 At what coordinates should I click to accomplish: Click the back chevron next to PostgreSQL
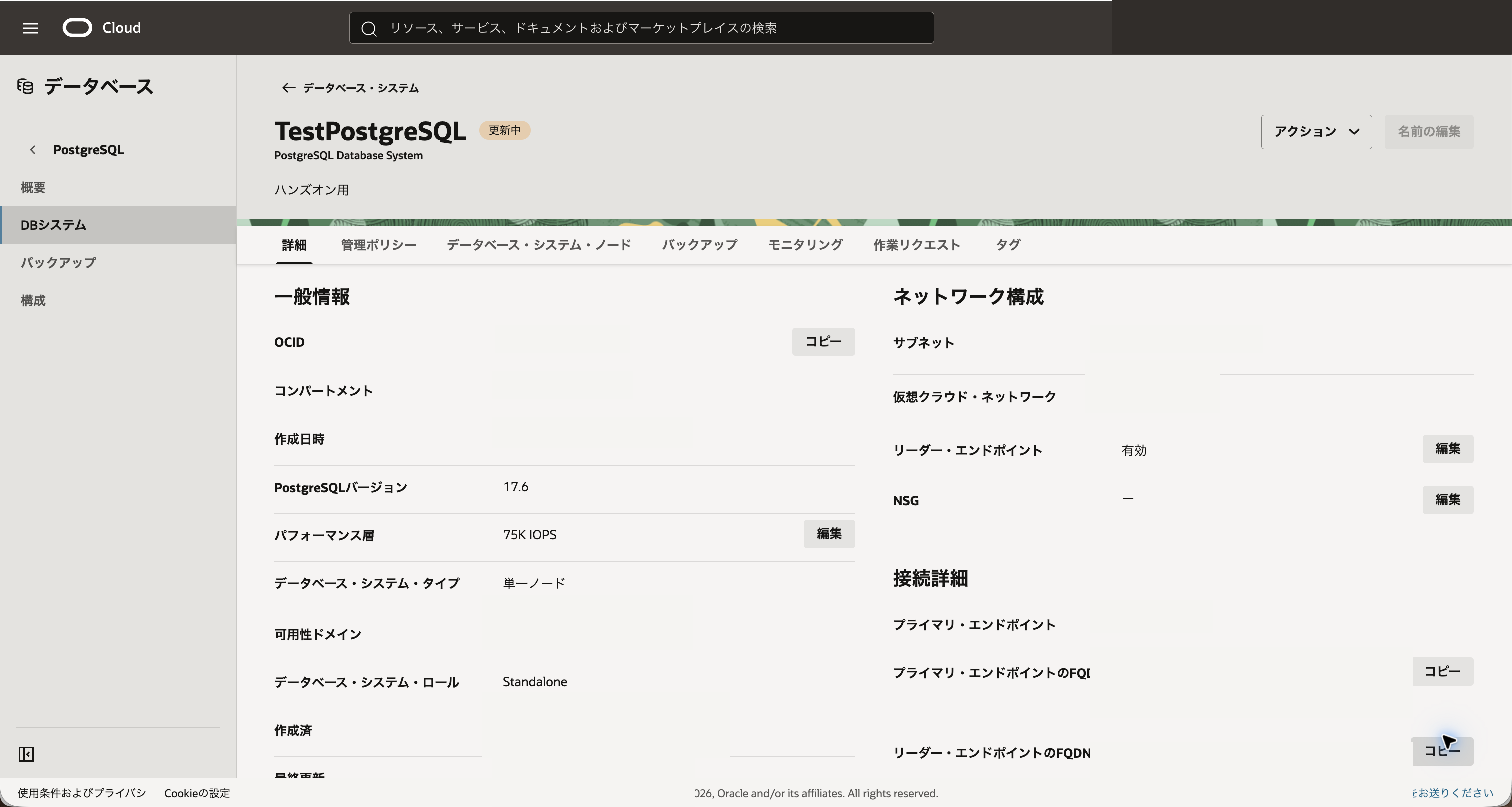[x=33, y=150]
